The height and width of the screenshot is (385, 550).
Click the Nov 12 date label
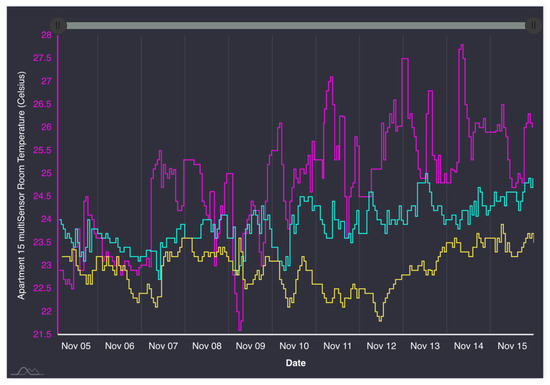381,346
